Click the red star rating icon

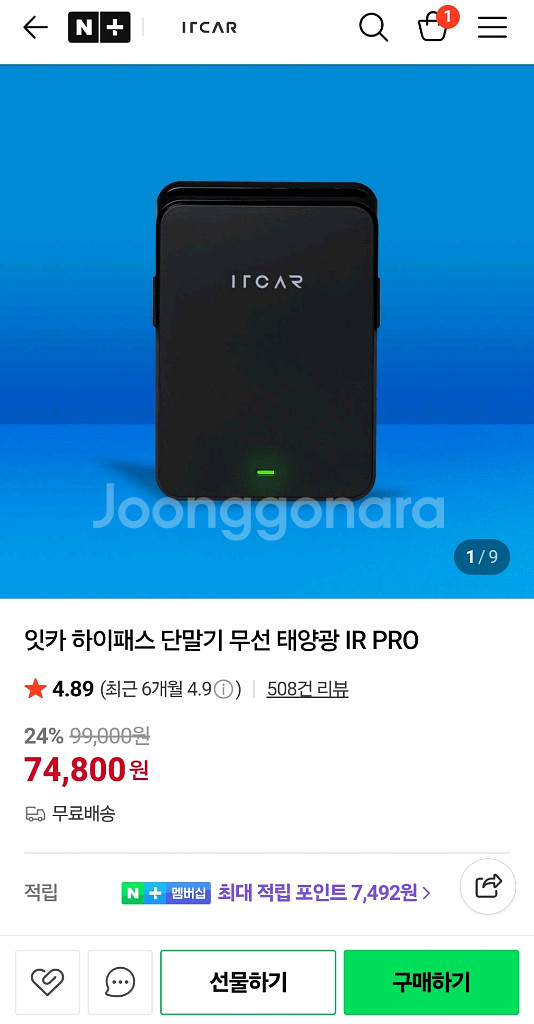35,688
